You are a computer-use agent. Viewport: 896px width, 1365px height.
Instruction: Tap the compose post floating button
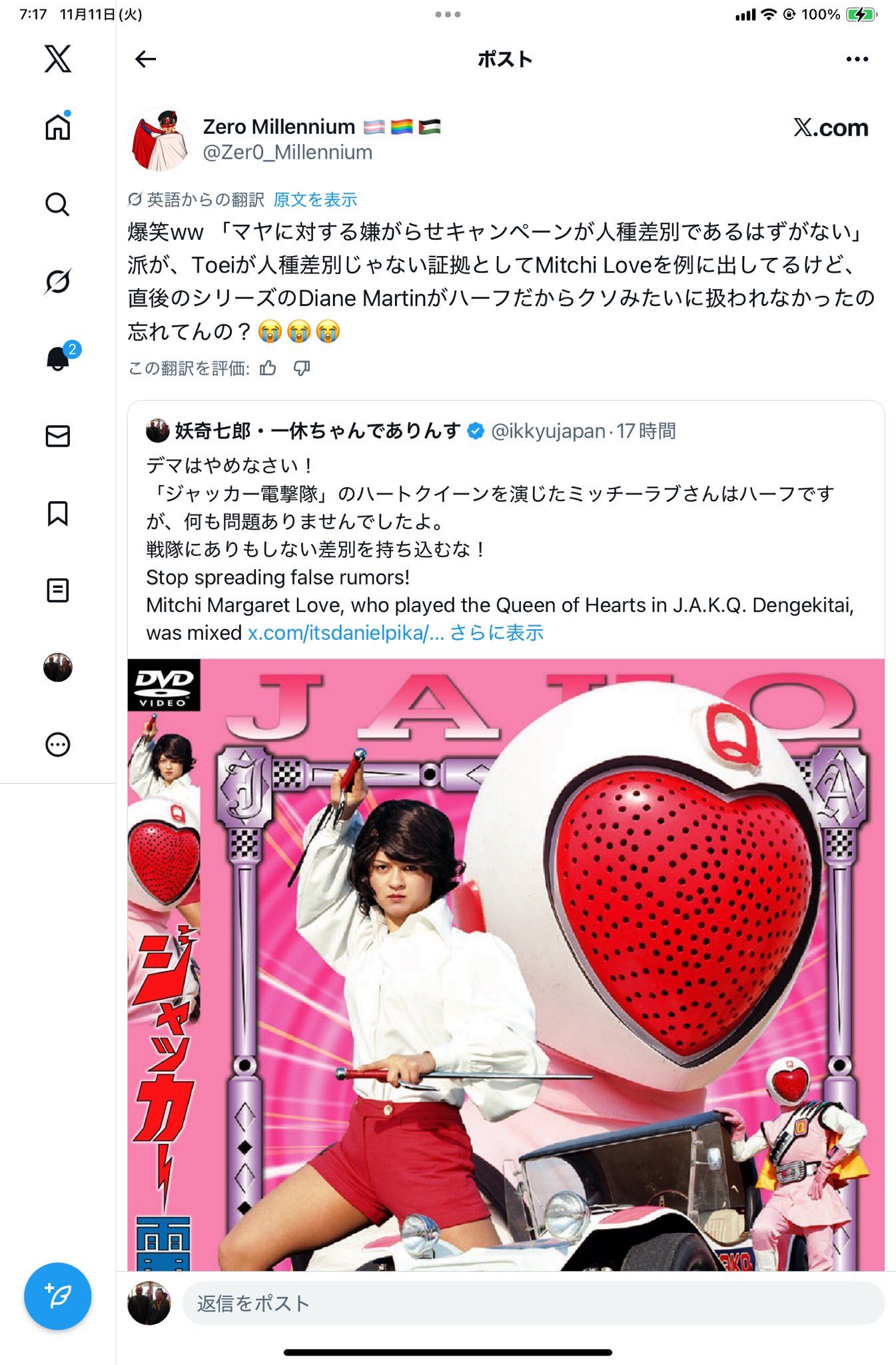click(57, 1296)
